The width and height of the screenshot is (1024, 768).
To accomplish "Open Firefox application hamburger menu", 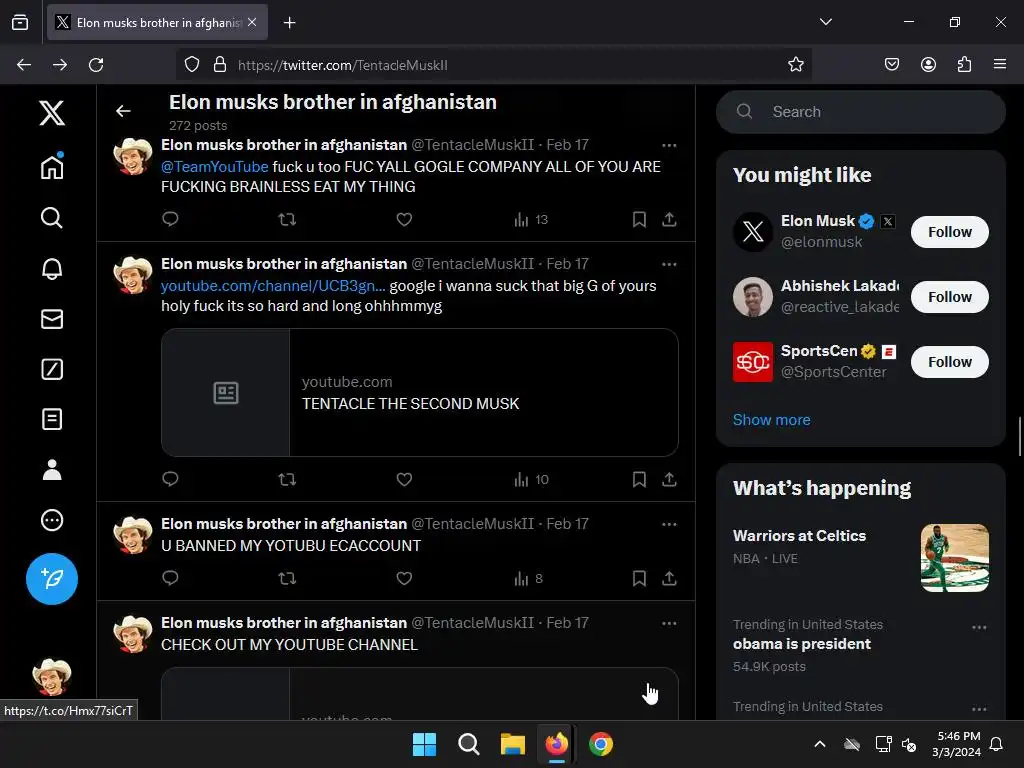I will [1000, 64].
